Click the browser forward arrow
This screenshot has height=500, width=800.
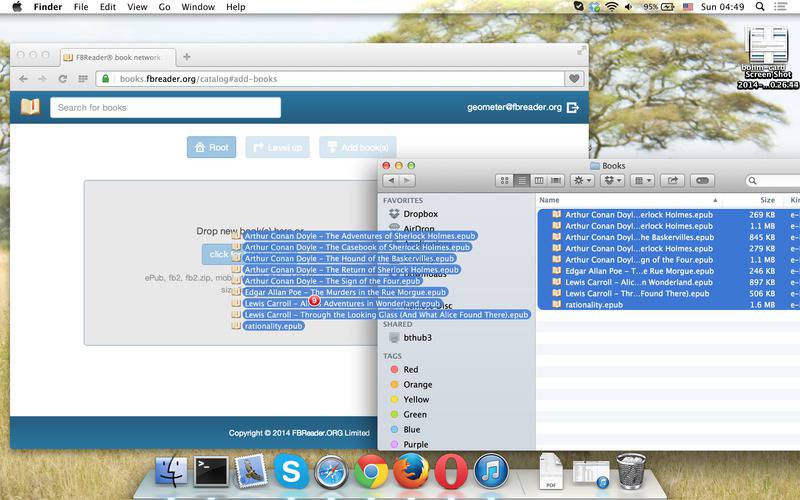pyautogui.click(x=42, y=79)
